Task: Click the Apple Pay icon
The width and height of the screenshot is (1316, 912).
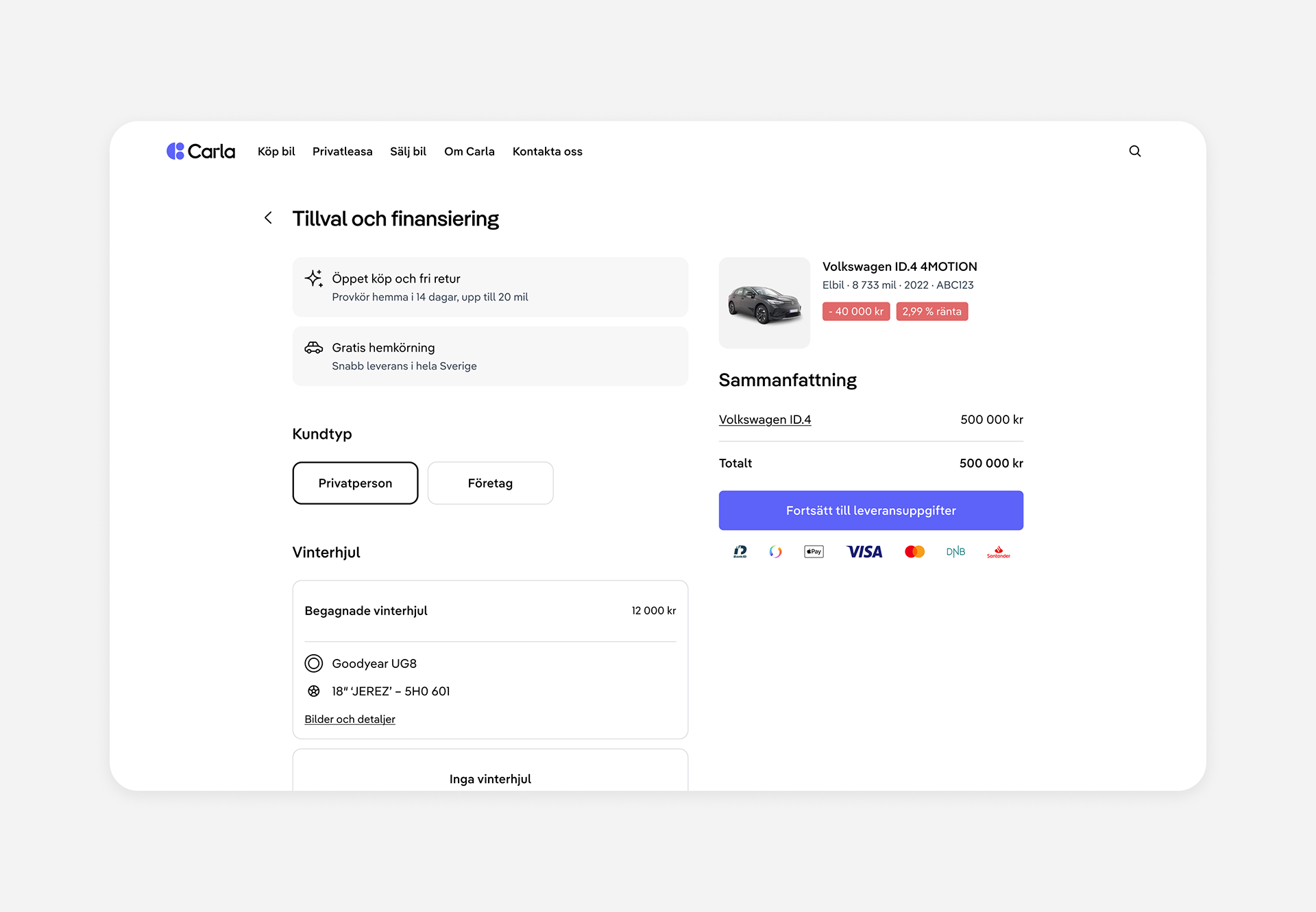Action: (814, 552)
